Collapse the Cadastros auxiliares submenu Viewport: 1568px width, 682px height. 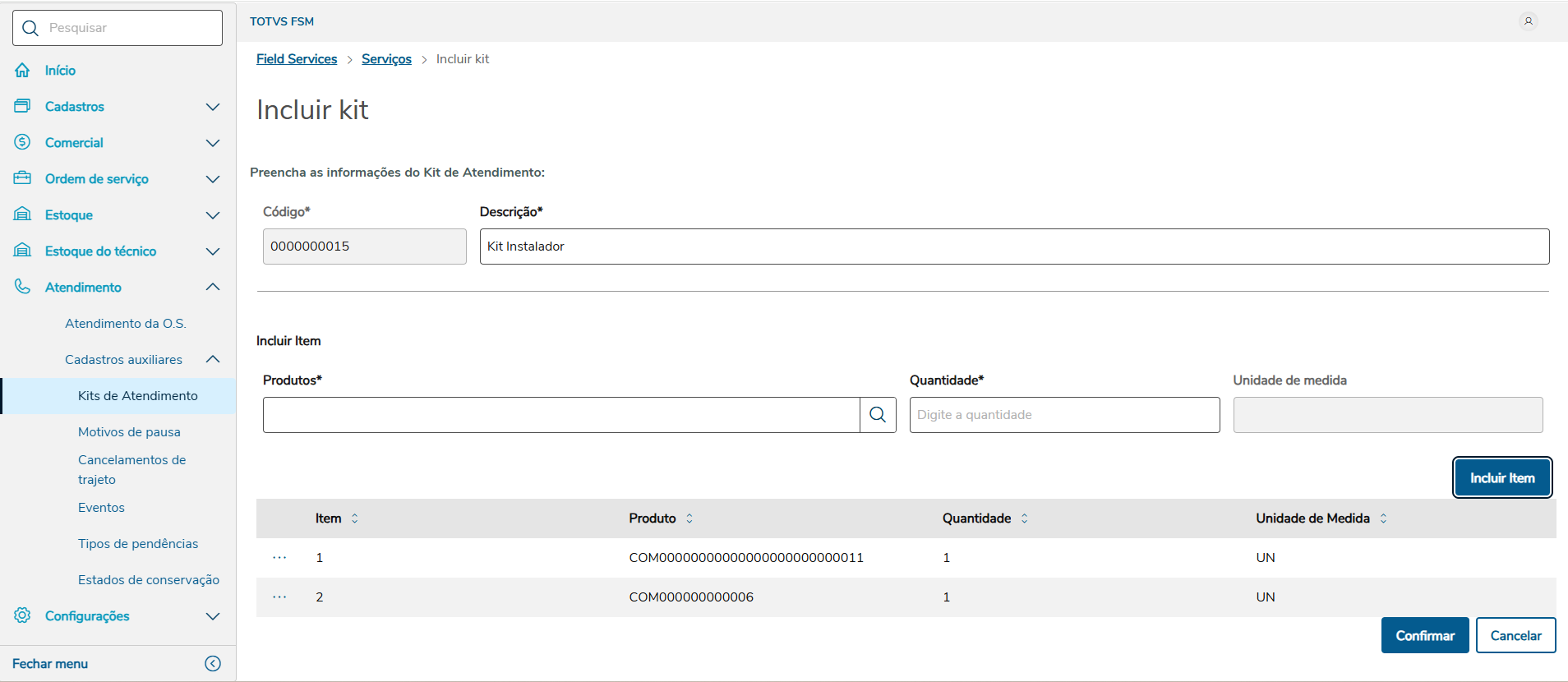(x=213, y=360)
